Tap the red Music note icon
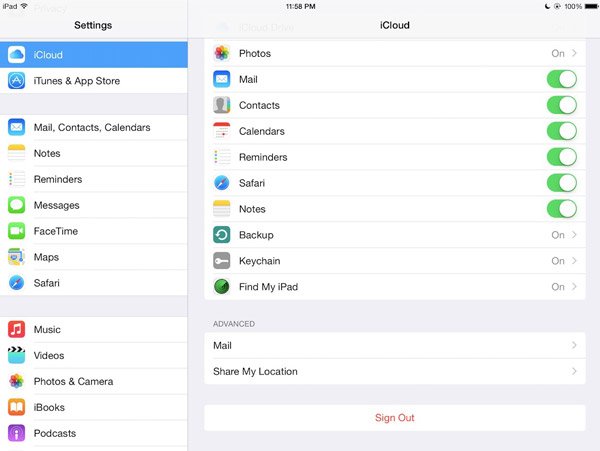This screenshot has height=451, width=600. click(x=16, y=329)
